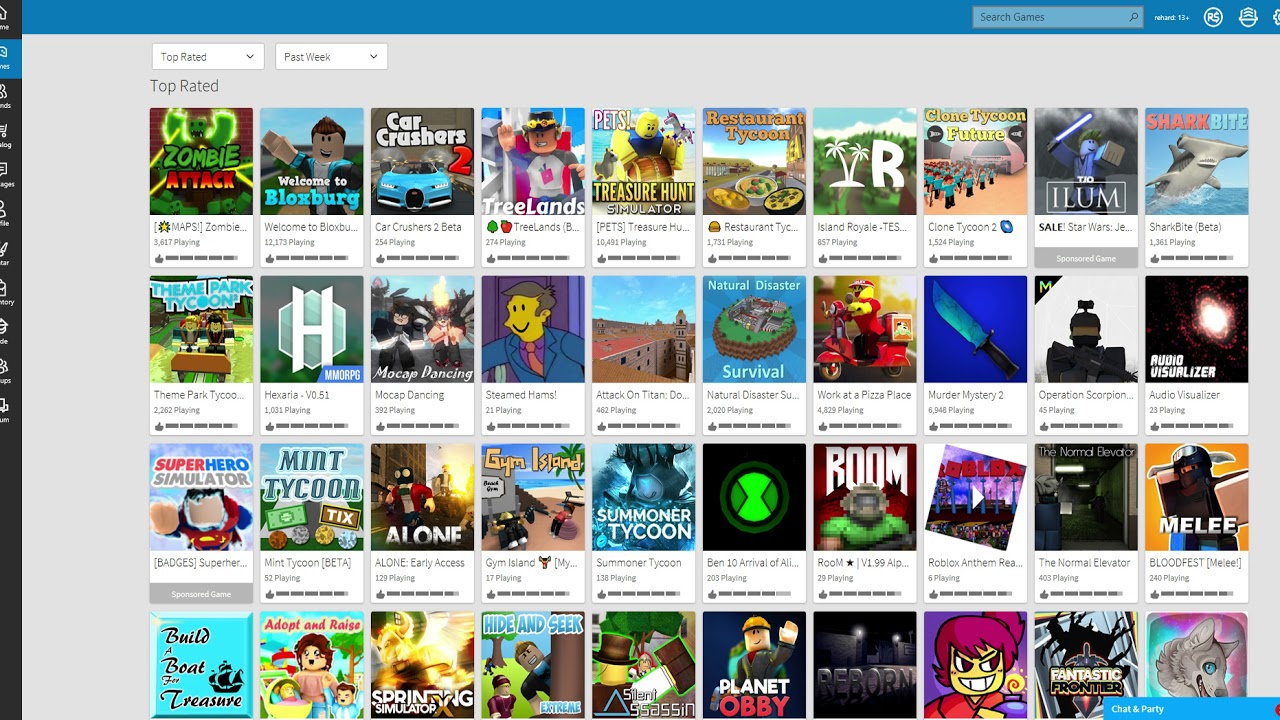Viewport: 1280px width, 720px height.
Task: Focus the Search Games field
Action: tap(1057, 17)
